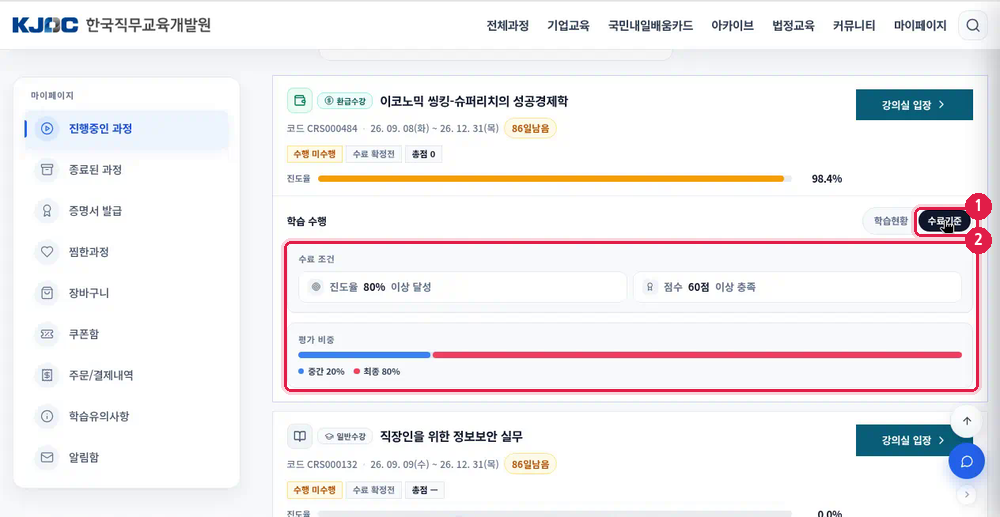This screenshot has width=1000, height=517.
Task: Click the archive icon beside 종료된 과정
Action: click(x=47, y=170)
